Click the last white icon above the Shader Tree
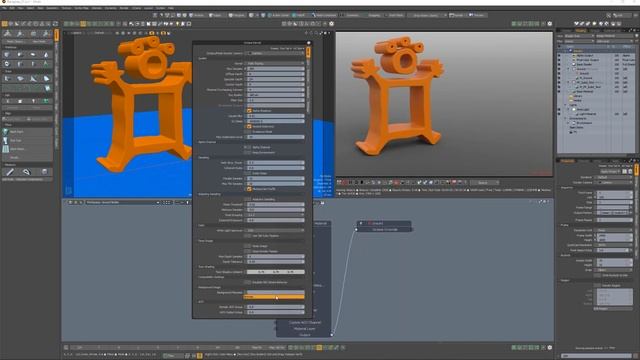This screenshot has width=640, height=360. 620,24
